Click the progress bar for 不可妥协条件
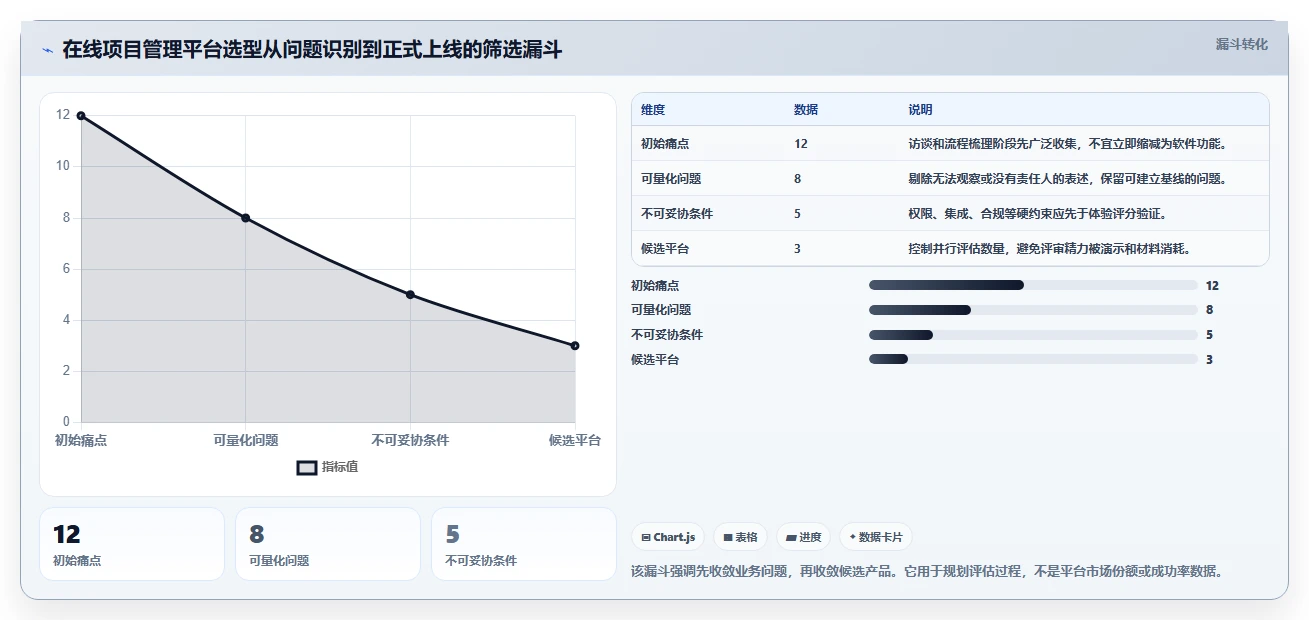The height and width of the screenshot is (620, 1309). point(1033,335)
